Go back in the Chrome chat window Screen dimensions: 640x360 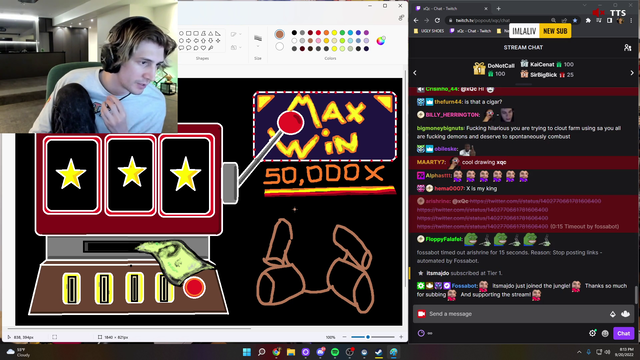pyautogui.click(x=416, y=20)
